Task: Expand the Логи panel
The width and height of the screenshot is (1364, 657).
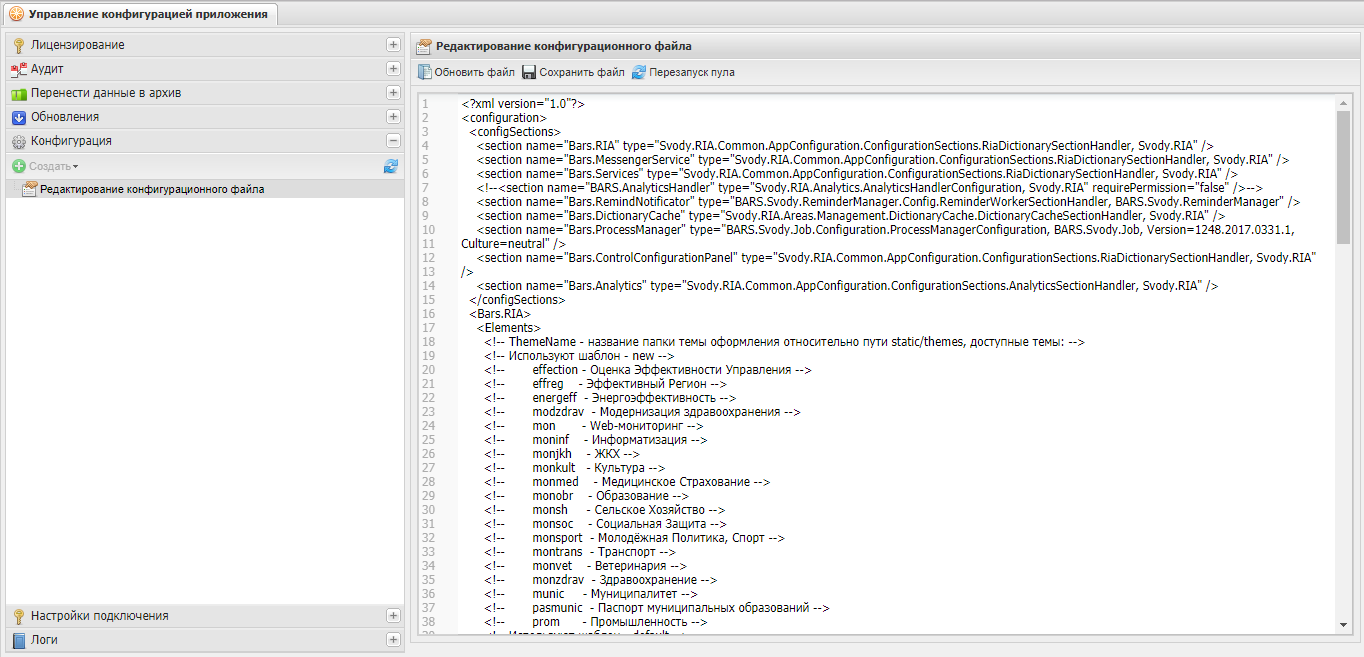Action: [x=393, y=640]
